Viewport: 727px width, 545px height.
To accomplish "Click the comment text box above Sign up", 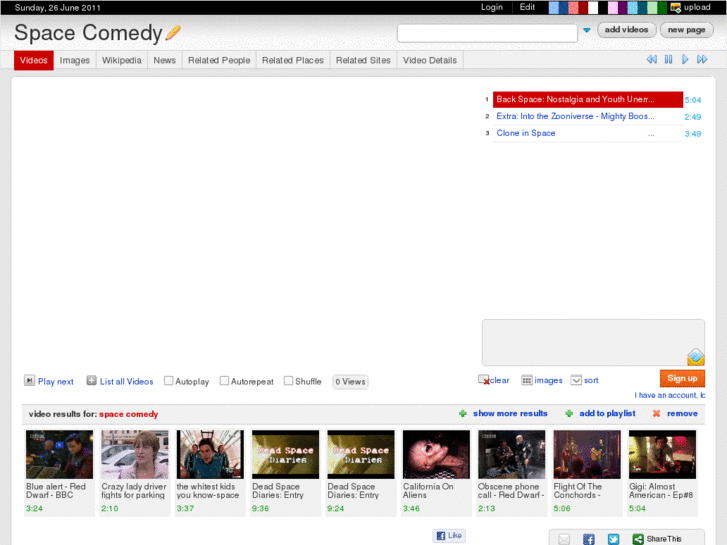I will point(593,342).
